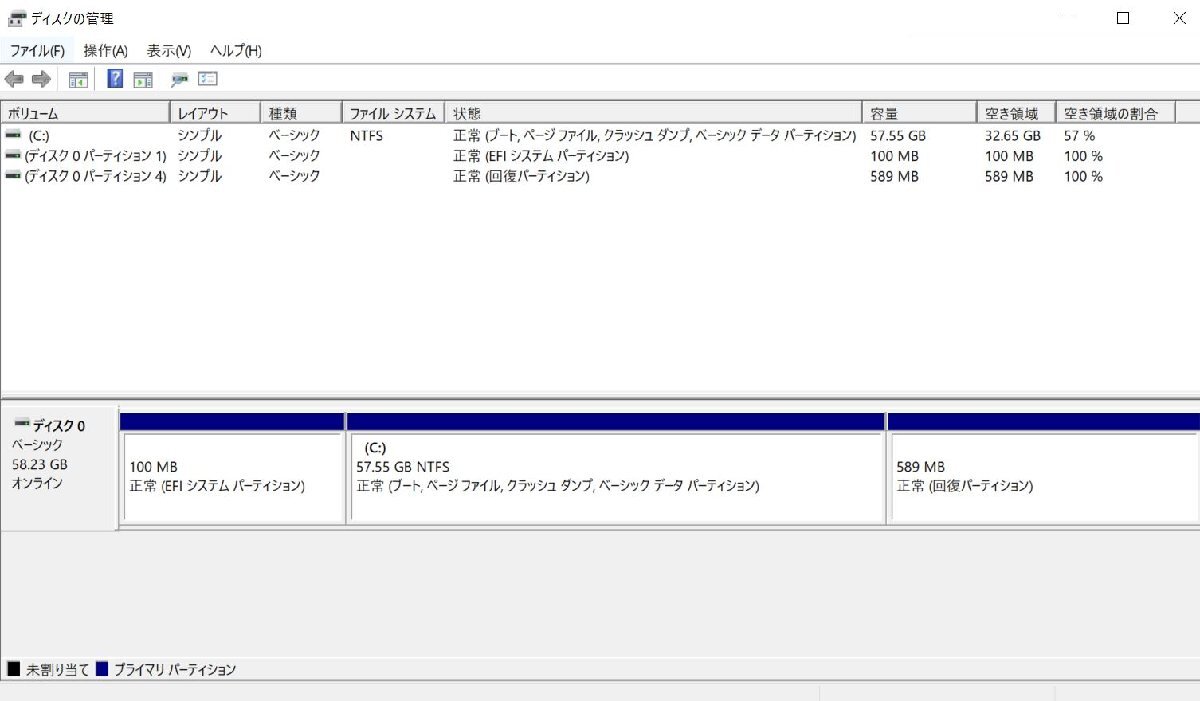Sort by the 容量 column header

tap(919, 113)
